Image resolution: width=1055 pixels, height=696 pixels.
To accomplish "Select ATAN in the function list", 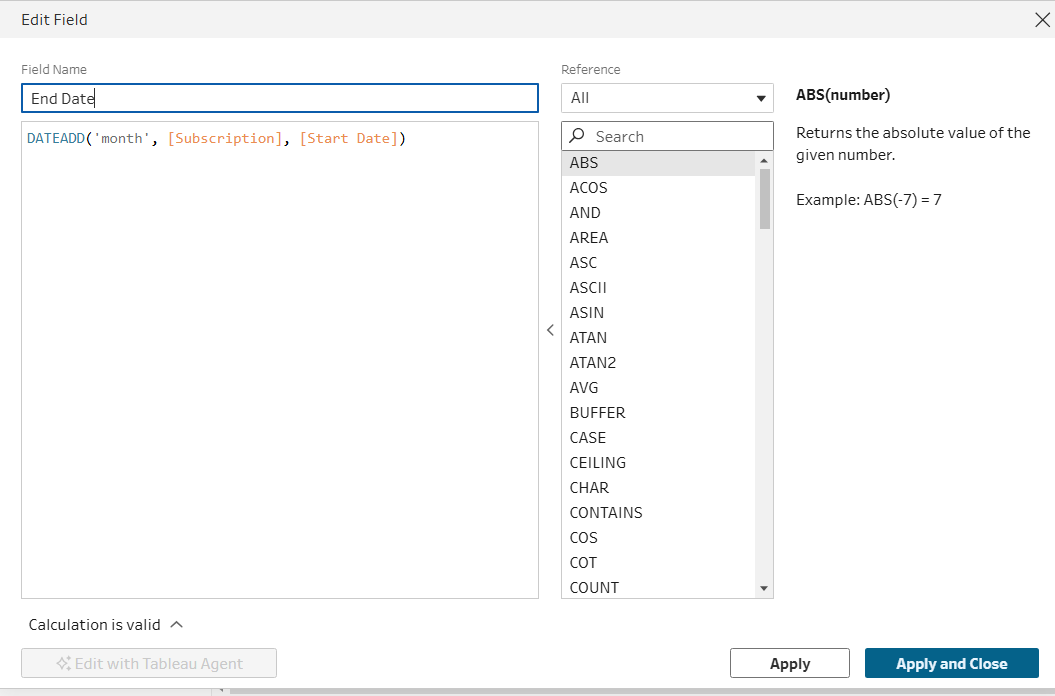I will pyautogui.click(x=658, y=337).
